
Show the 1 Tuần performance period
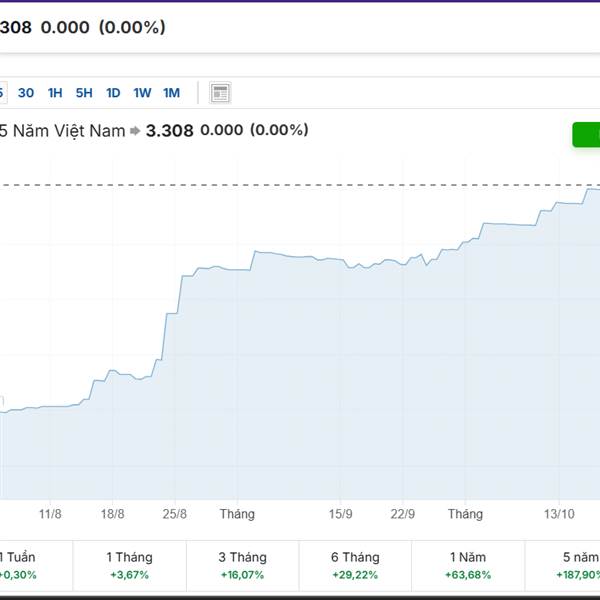pos(16,565)
